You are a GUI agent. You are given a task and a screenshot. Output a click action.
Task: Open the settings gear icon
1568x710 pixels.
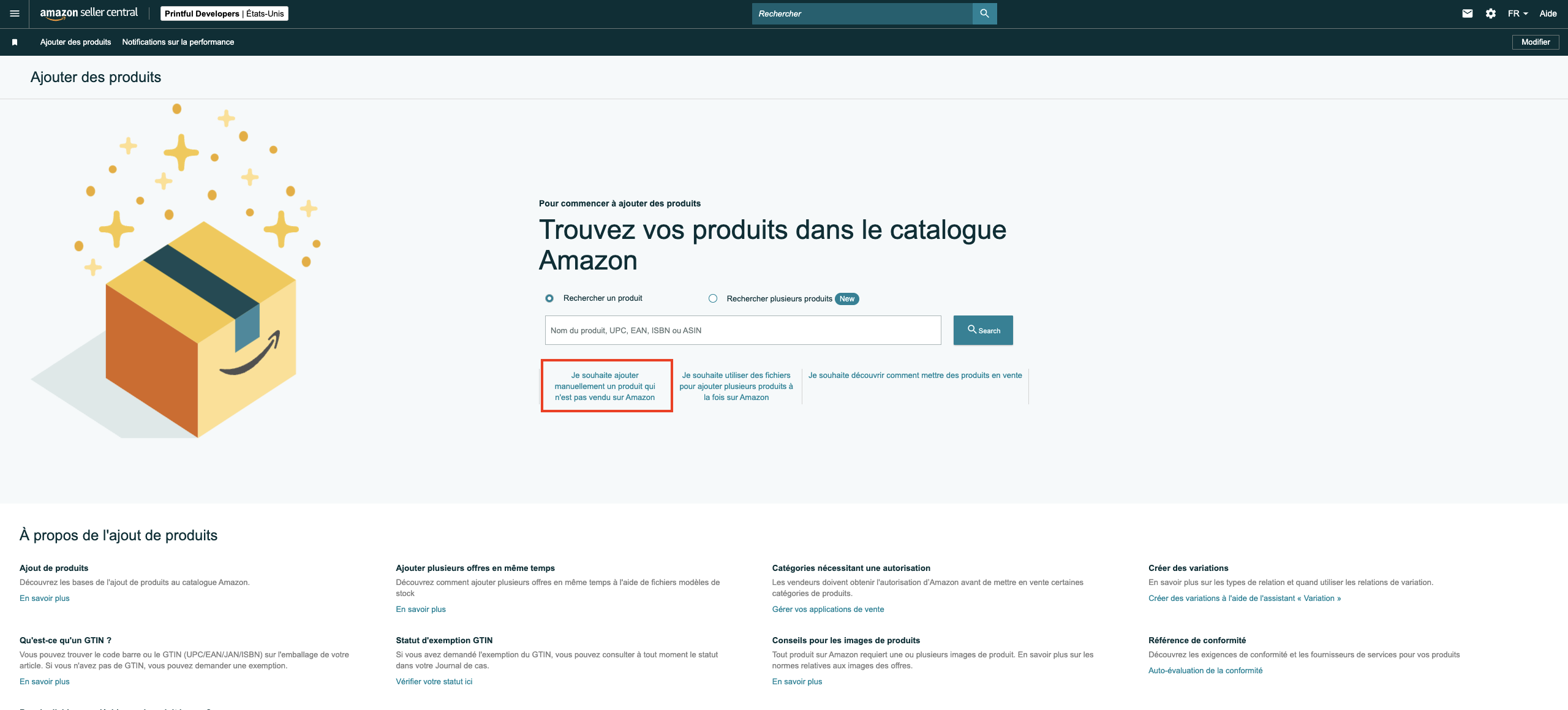tap(1491, 13)
